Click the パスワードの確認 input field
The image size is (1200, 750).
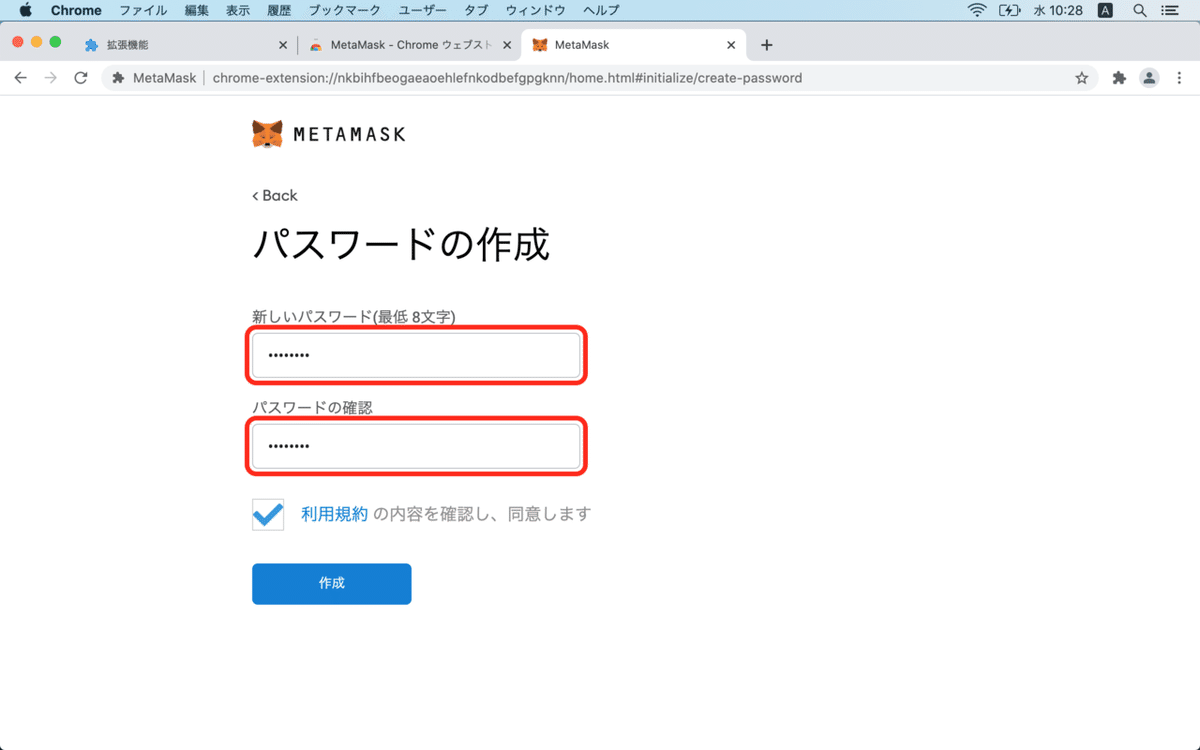416,446
